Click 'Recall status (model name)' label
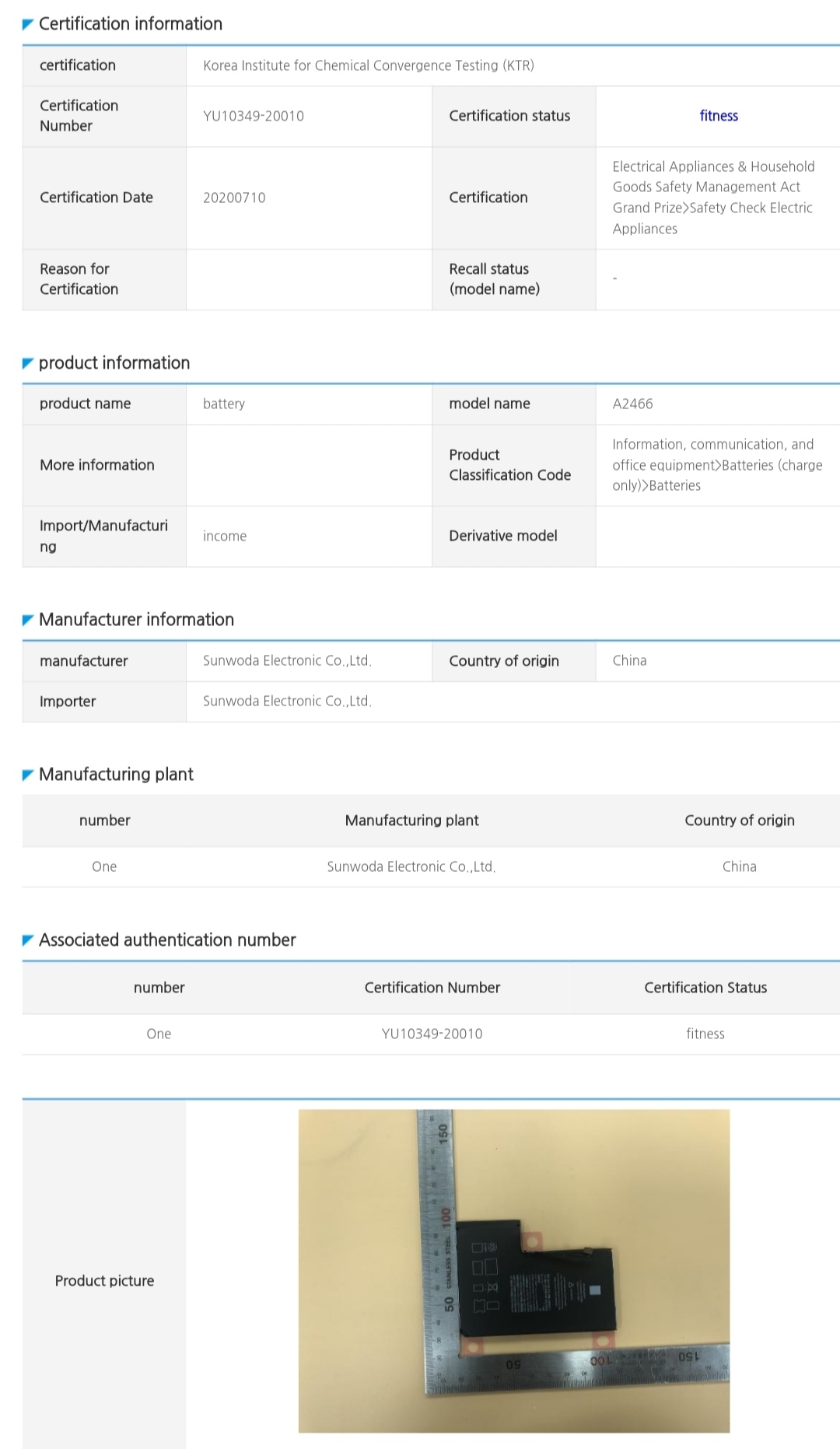840x1449 pixels. tap(494, 278)
